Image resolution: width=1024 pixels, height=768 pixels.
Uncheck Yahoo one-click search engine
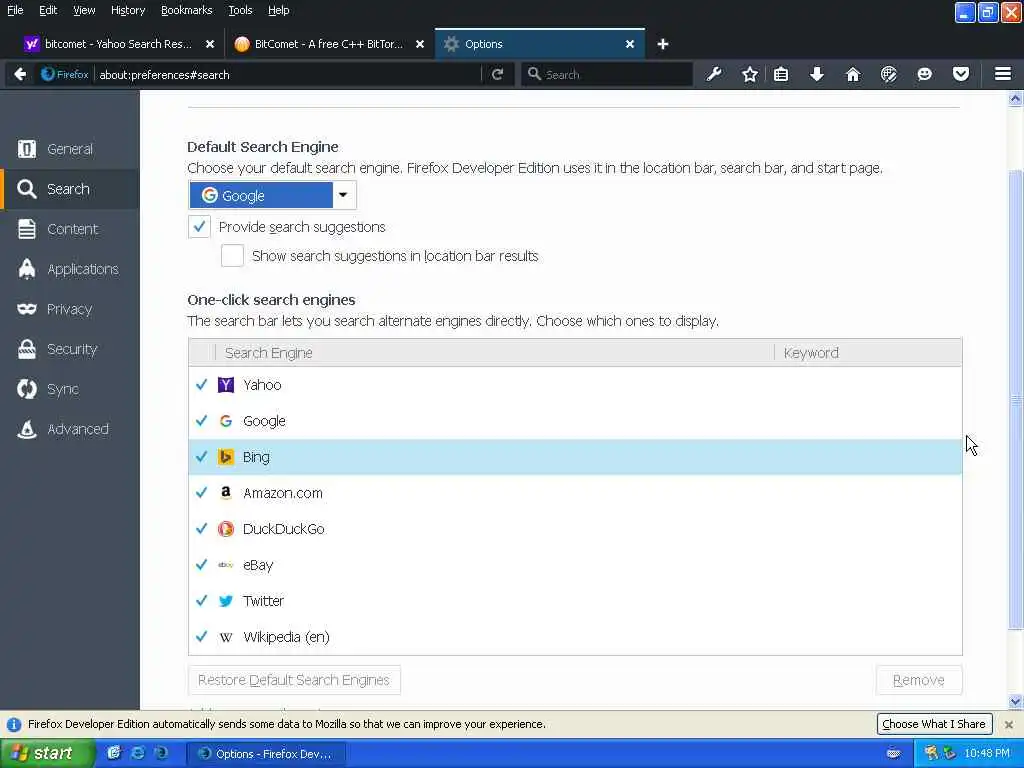[202, 385]
